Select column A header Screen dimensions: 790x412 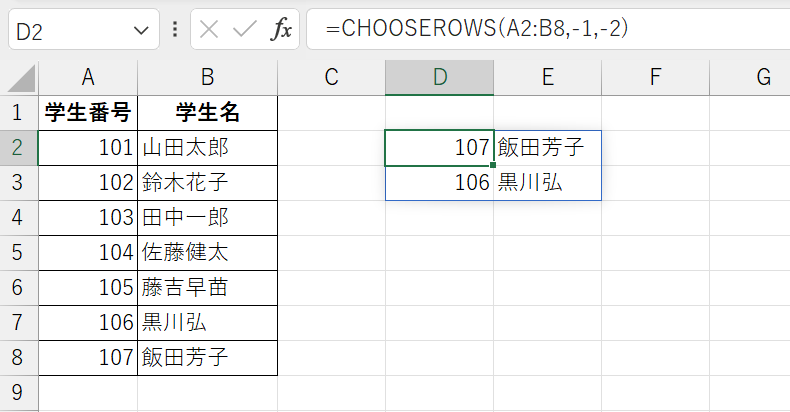tap(88, 78)
